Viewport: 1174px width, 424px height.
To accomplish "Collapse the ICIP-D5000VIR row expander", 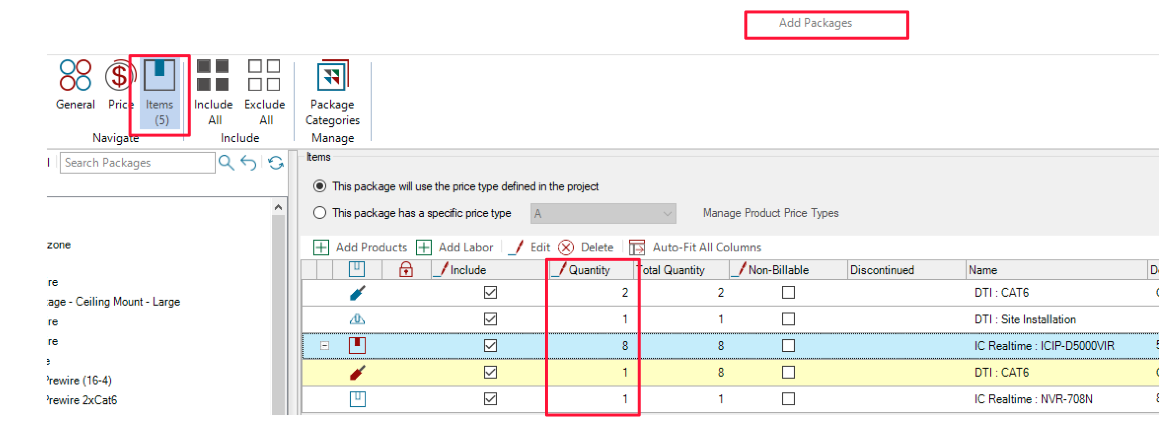I will click(x=325, y=346).
